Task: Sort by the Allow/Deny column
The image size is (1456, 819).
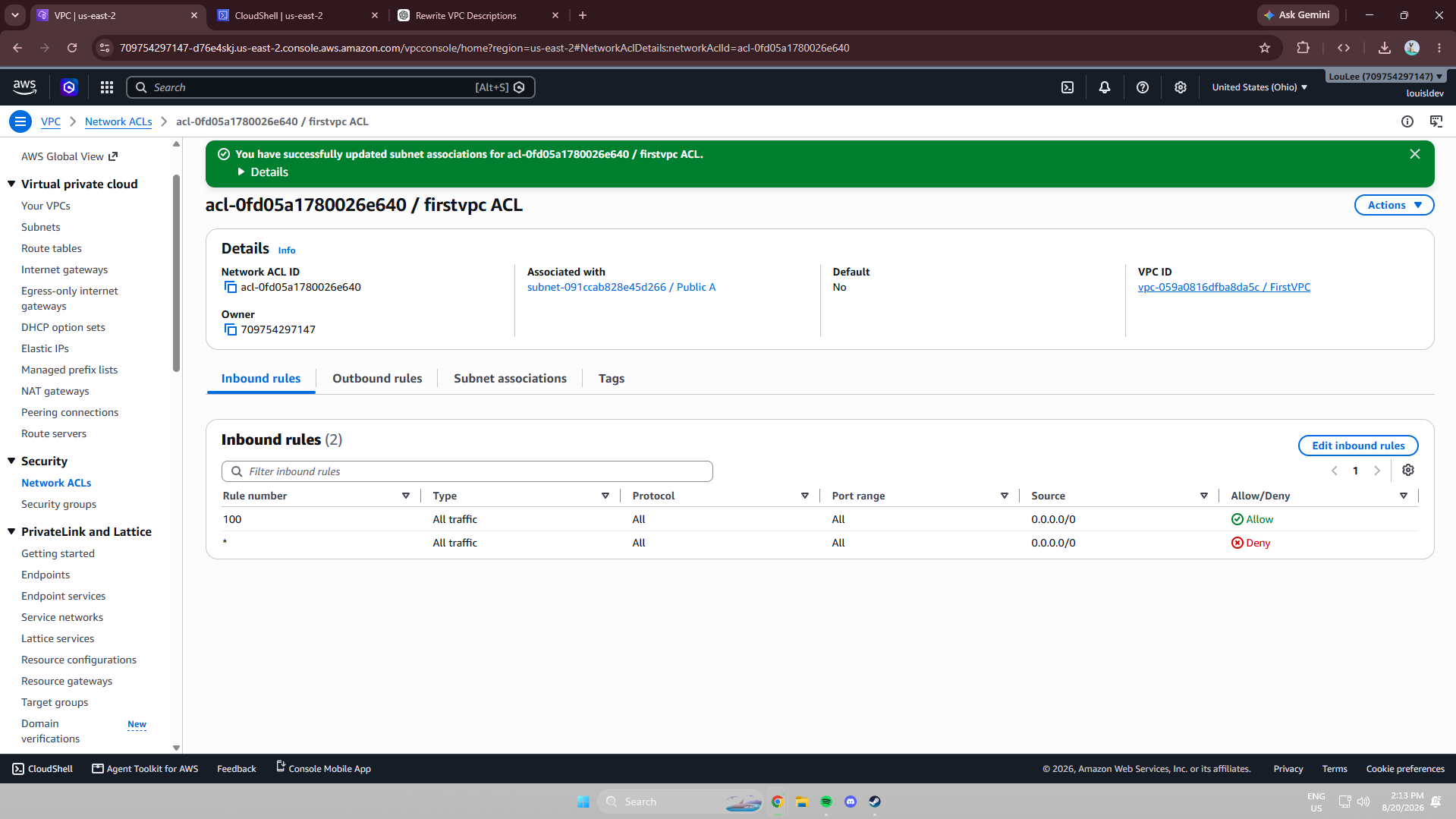Action: pos(1404,496)
